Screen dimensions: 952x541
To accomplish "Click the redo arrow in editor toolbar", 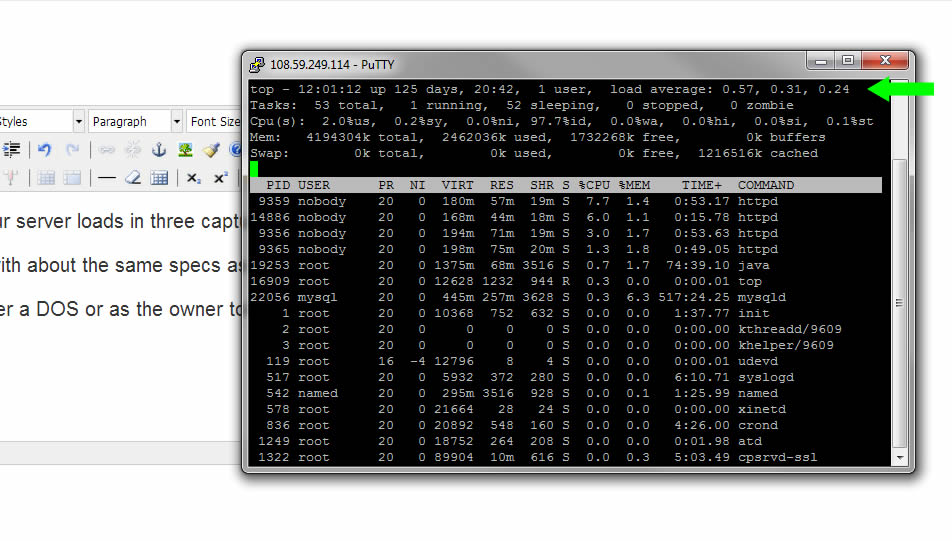I will (x=73, y=149).
